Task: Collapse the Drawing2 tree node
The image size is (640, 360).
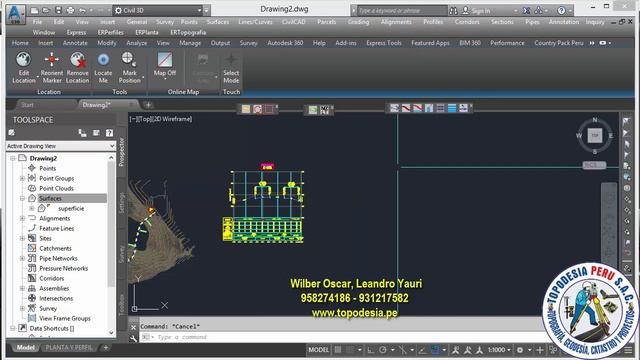Action: pyautogui.click(x=13, y=158)
